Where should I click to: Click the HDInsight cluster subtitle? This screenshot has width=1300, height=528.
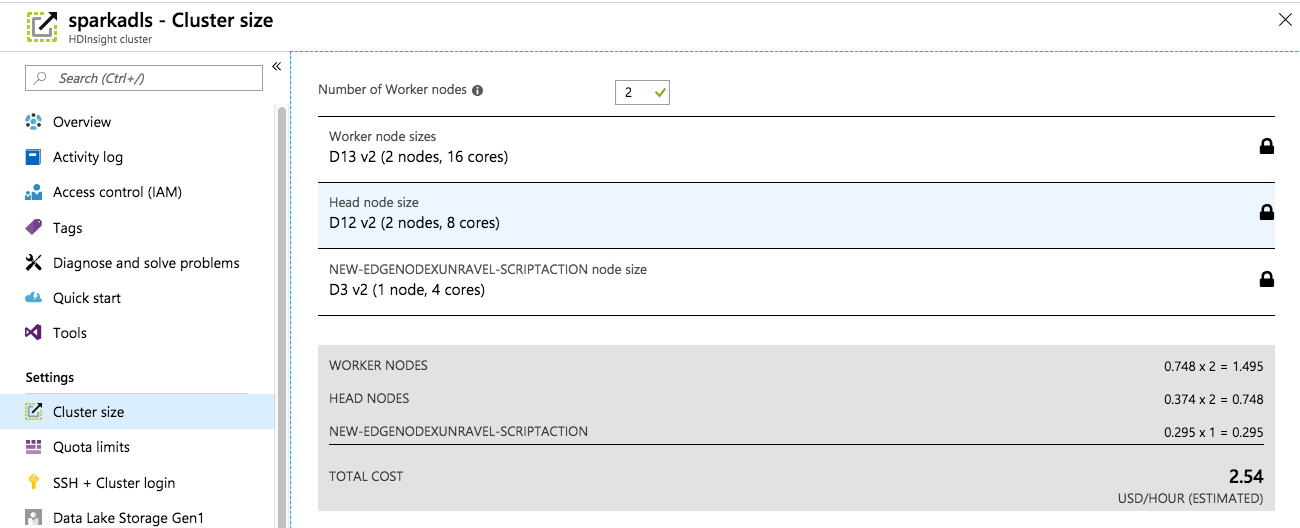click(110, 40)
